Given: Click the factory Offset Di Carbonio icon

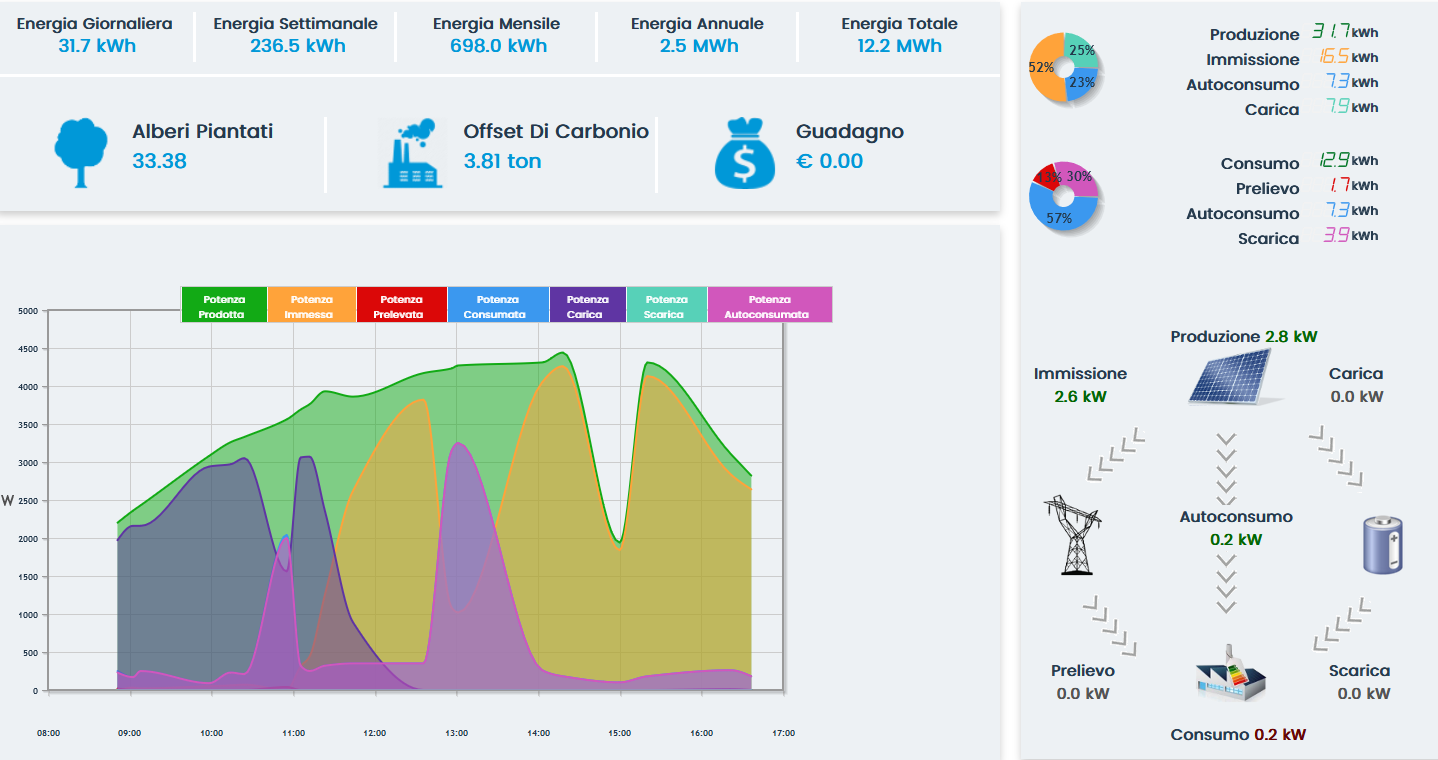Looking at the screenshot, I should [x=412, y=153].
